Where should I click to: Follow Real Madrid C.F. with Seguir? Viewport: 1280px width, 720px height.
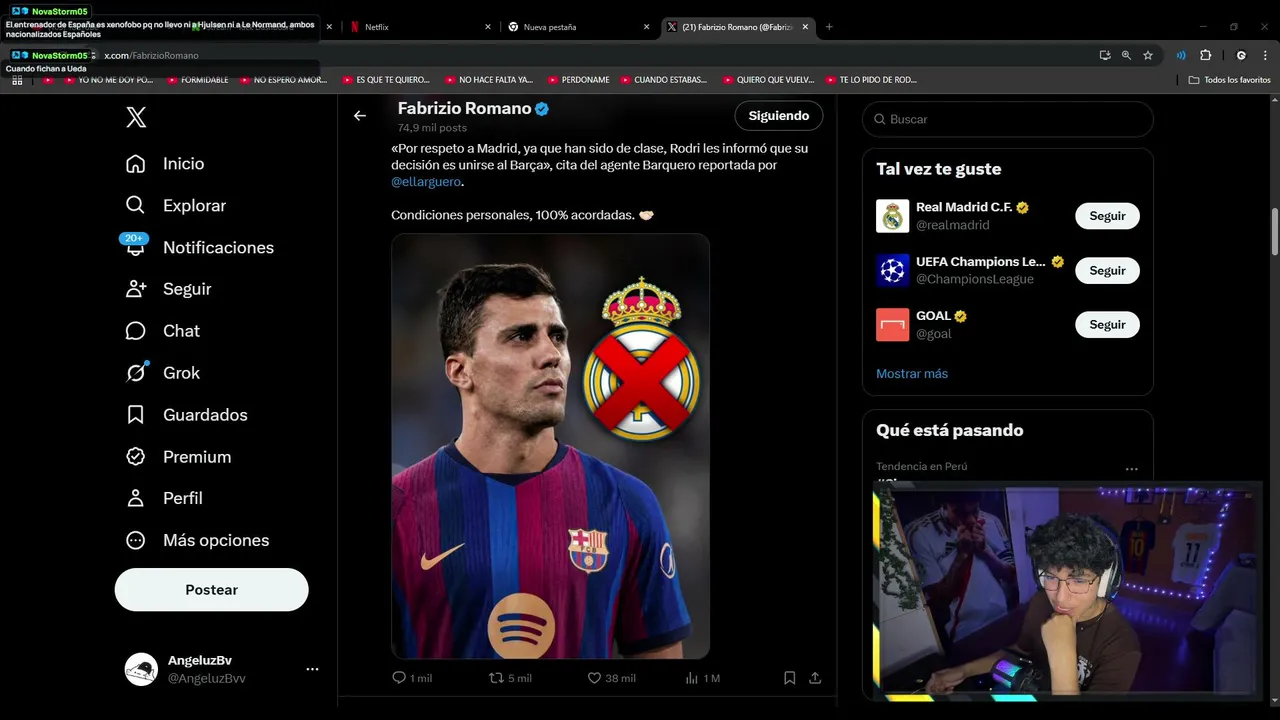(1107, 216)
